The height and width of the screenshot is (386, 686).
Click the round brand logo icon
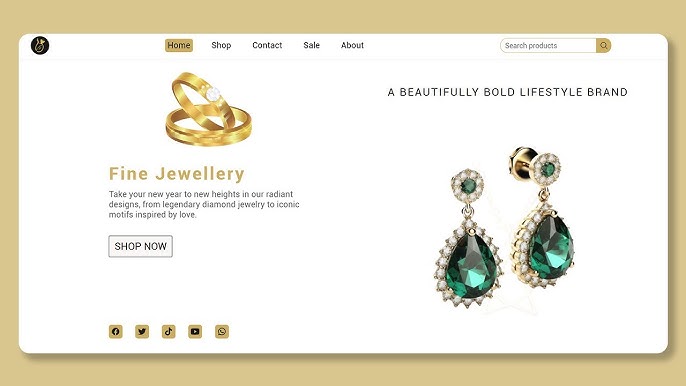click(40, 46)
